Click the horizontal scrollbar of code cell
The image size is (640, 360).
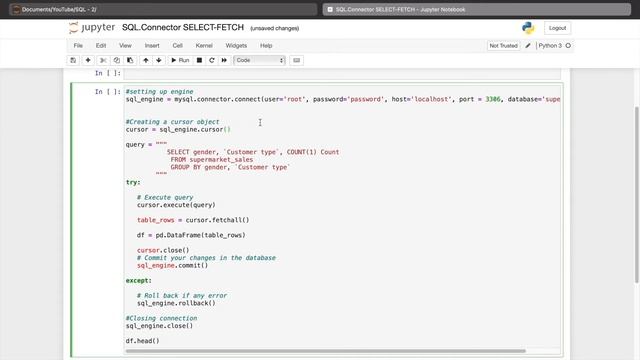325,351
